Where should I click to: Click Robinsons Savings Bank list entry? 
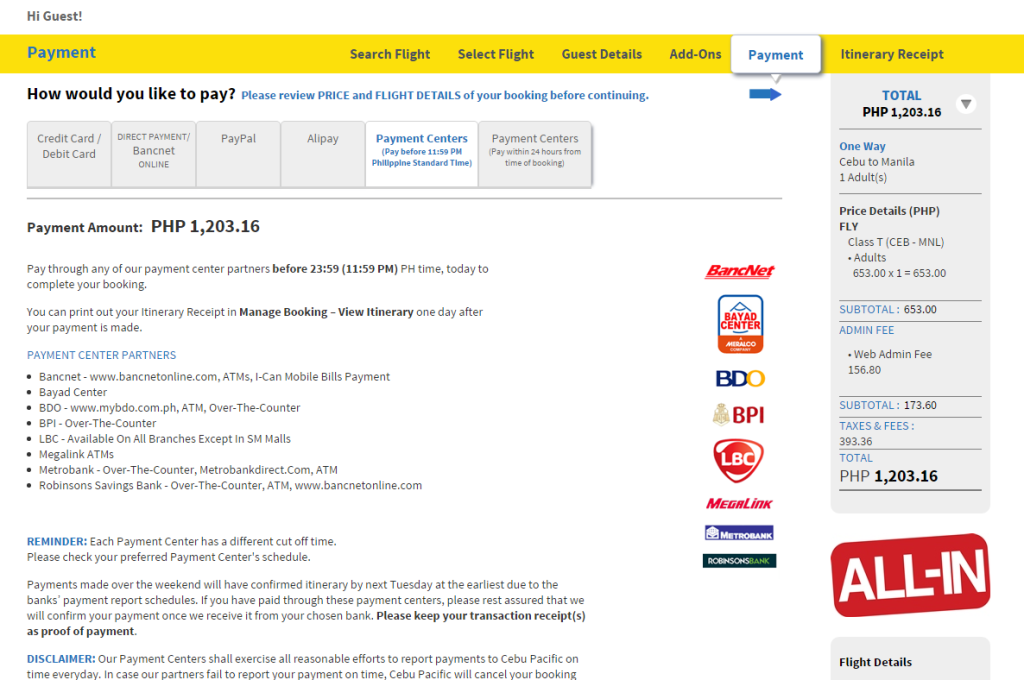pos(230,485)
